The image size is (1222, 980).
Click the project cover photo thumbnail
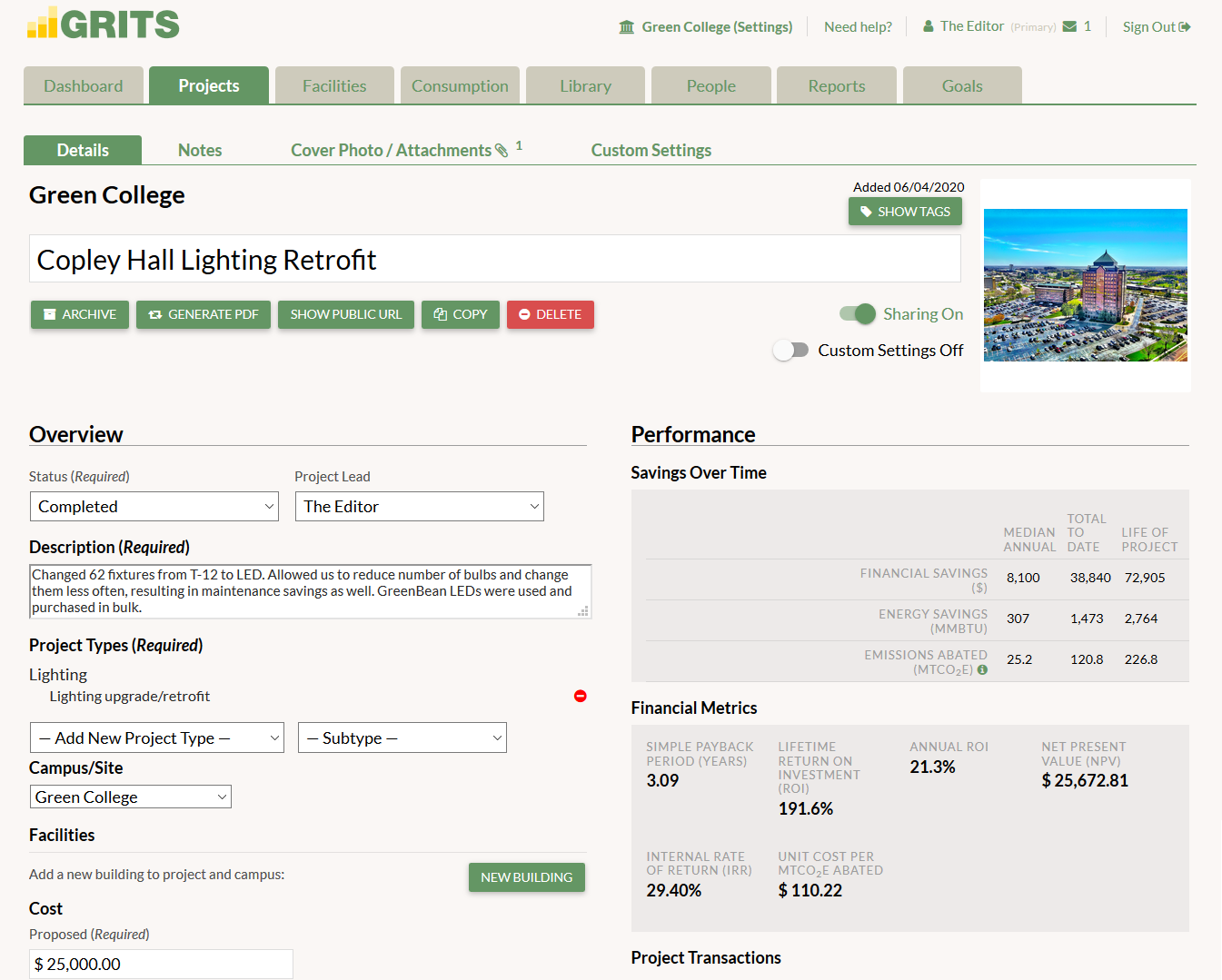1085,285
